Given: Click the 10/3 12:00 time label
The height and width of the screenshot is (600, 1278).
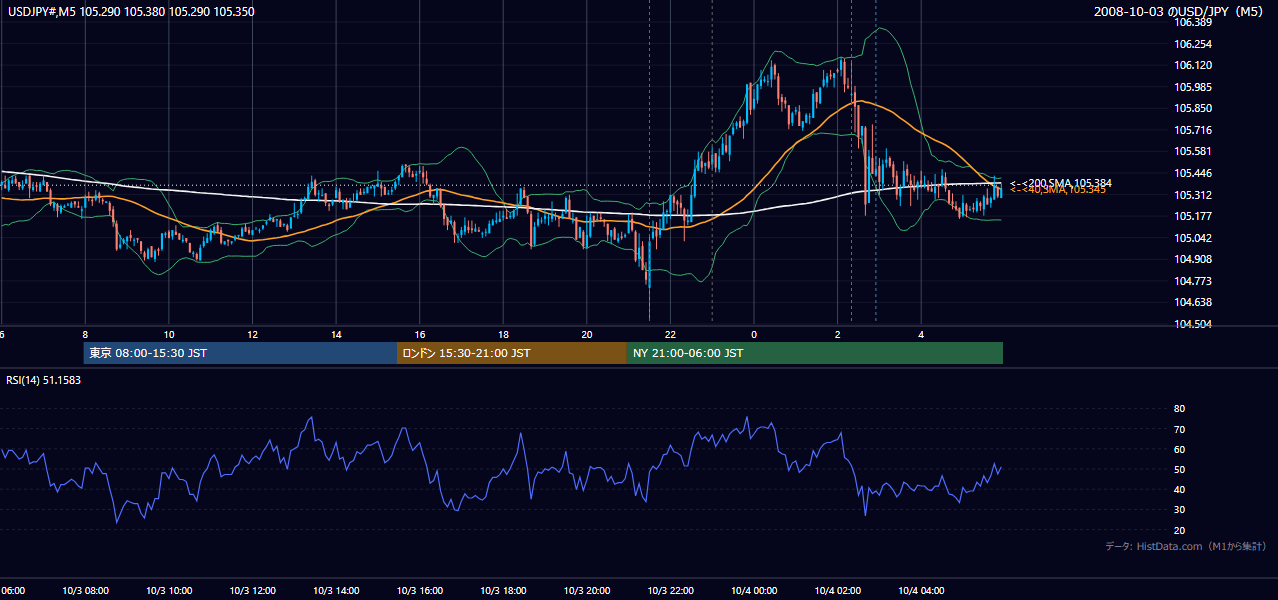Looking at the screenshot, I should tap(252, 590).
